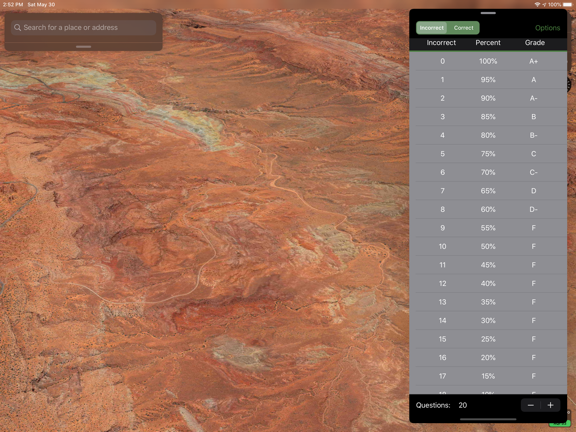Tap the grab handle atop grading panel
Screen dimensions: 576x432
tap(488, 13)
